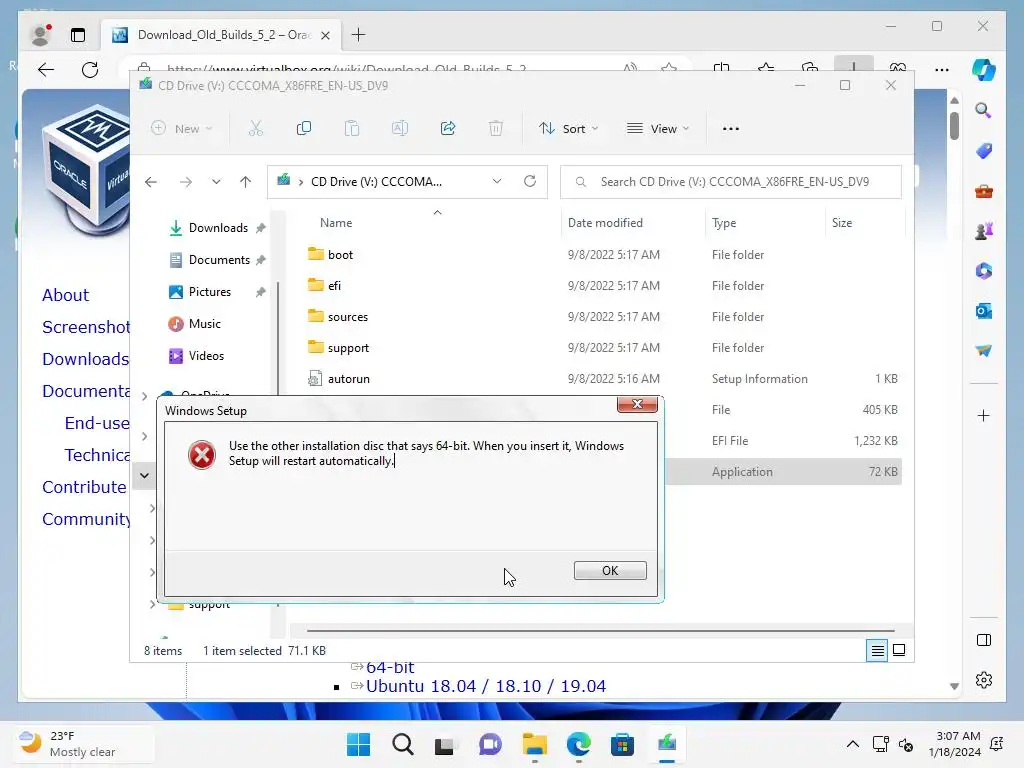Expand recent locations chevron in Explorer
This screenshot has height=768, width=1024.
(x=216, y=182)
